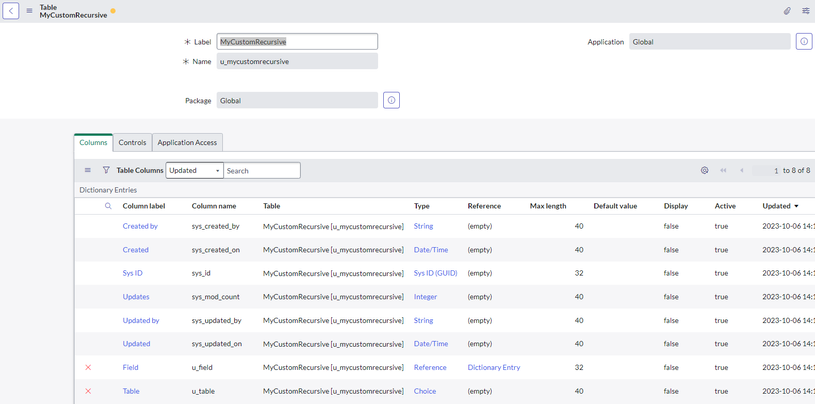Click into the Label input field
The width and height of the screenshot is (815, 404).
pyautogui.click(x=297, y=42)
